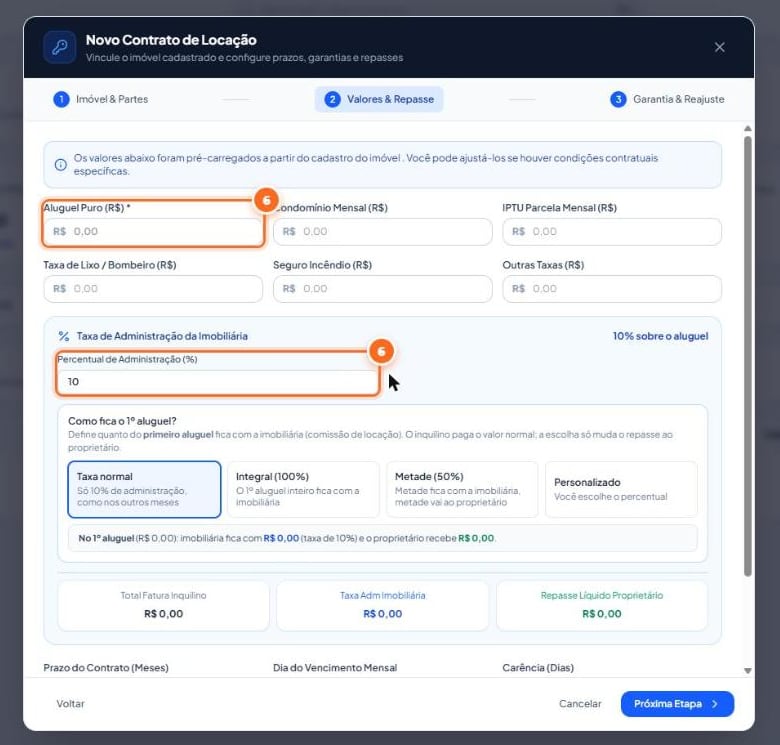Click the info icon in the notice banner
780x745 pixels.
tap(61, 165)
